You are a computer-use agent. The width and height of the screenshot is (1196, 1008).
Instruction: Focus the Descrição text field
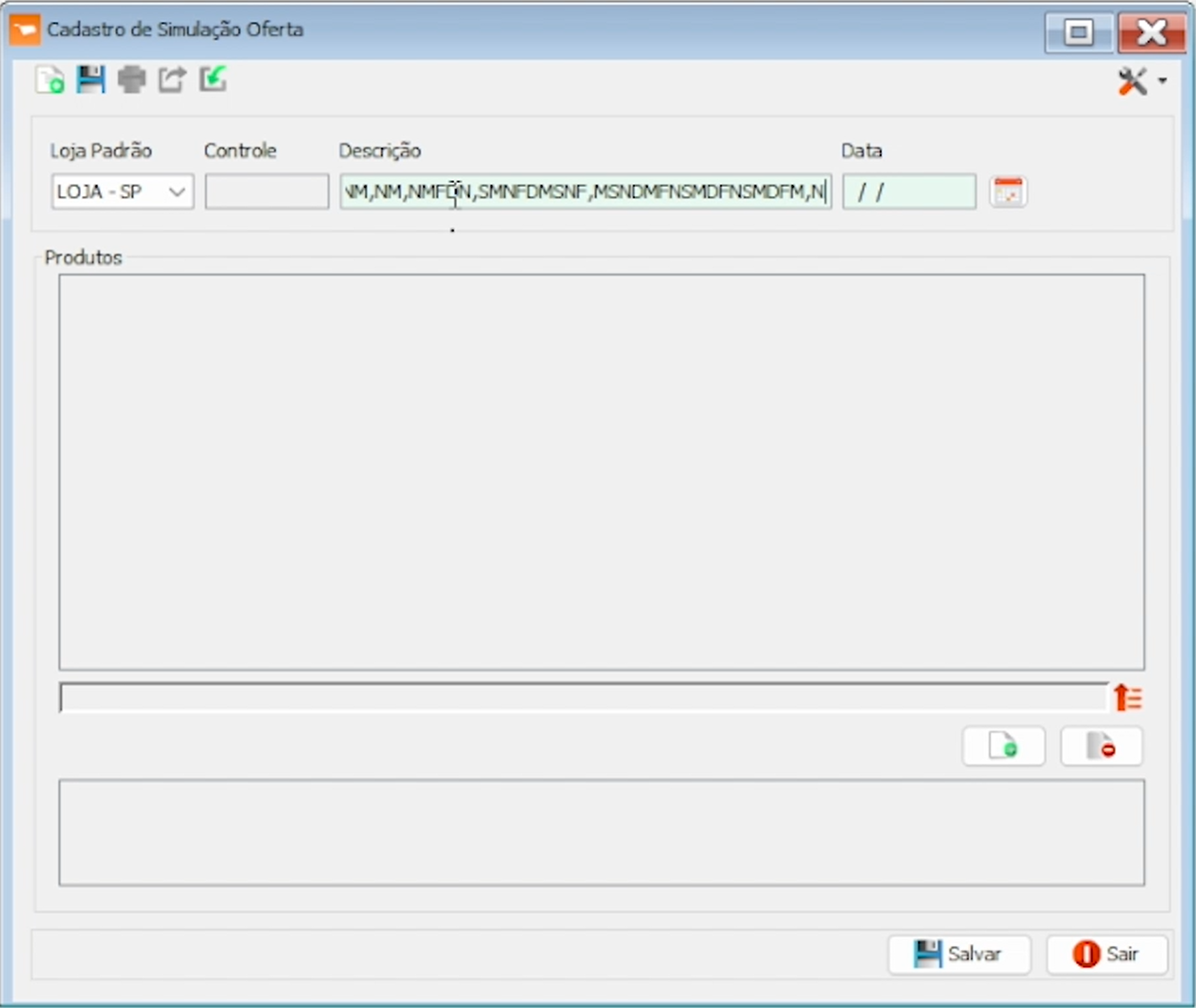pos(584,192)
